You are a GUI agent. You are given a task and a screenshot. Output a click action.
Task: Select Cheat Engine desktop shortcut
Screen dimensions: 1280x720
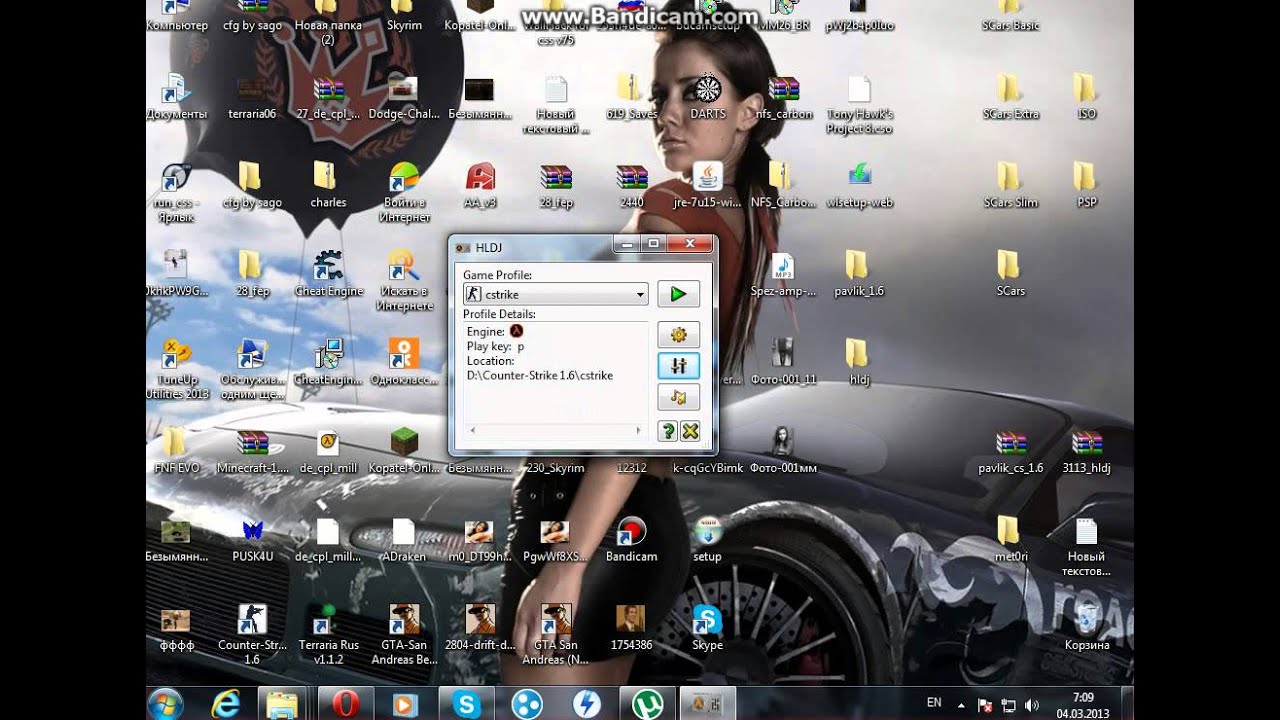coord(328,274)
